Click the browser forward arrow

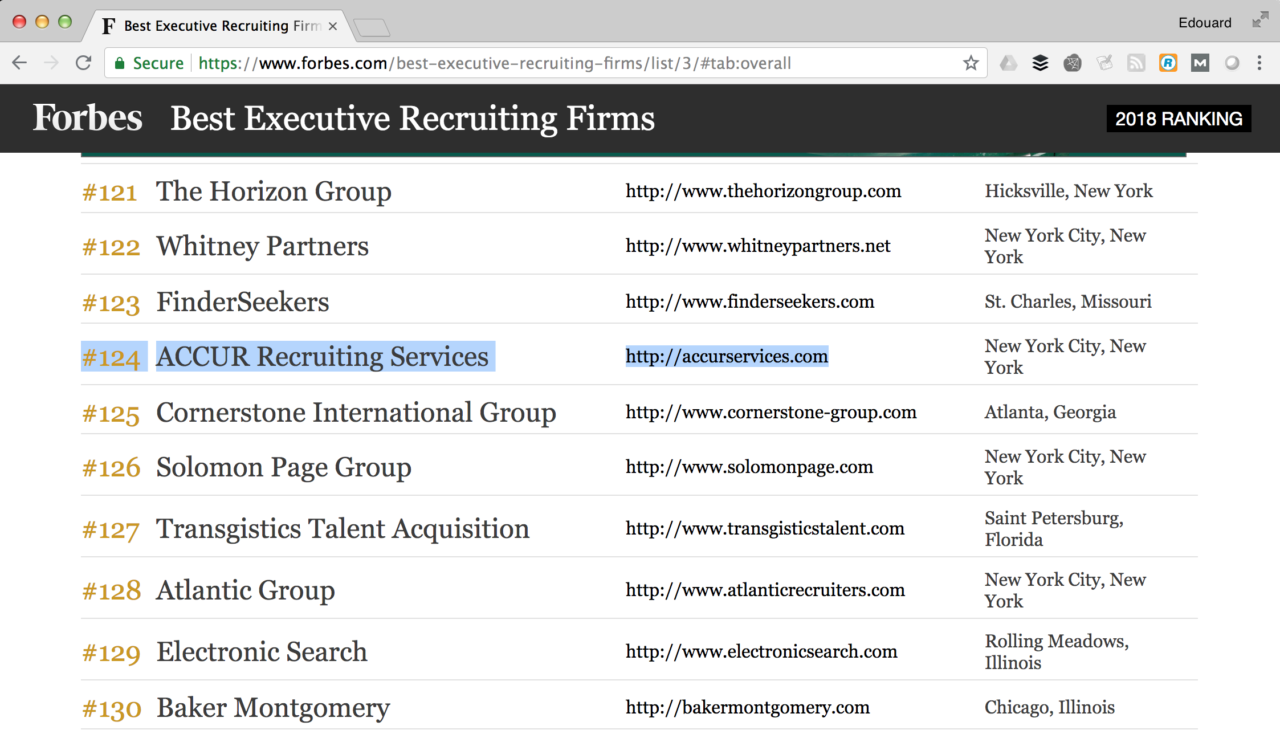click(51, 63)
